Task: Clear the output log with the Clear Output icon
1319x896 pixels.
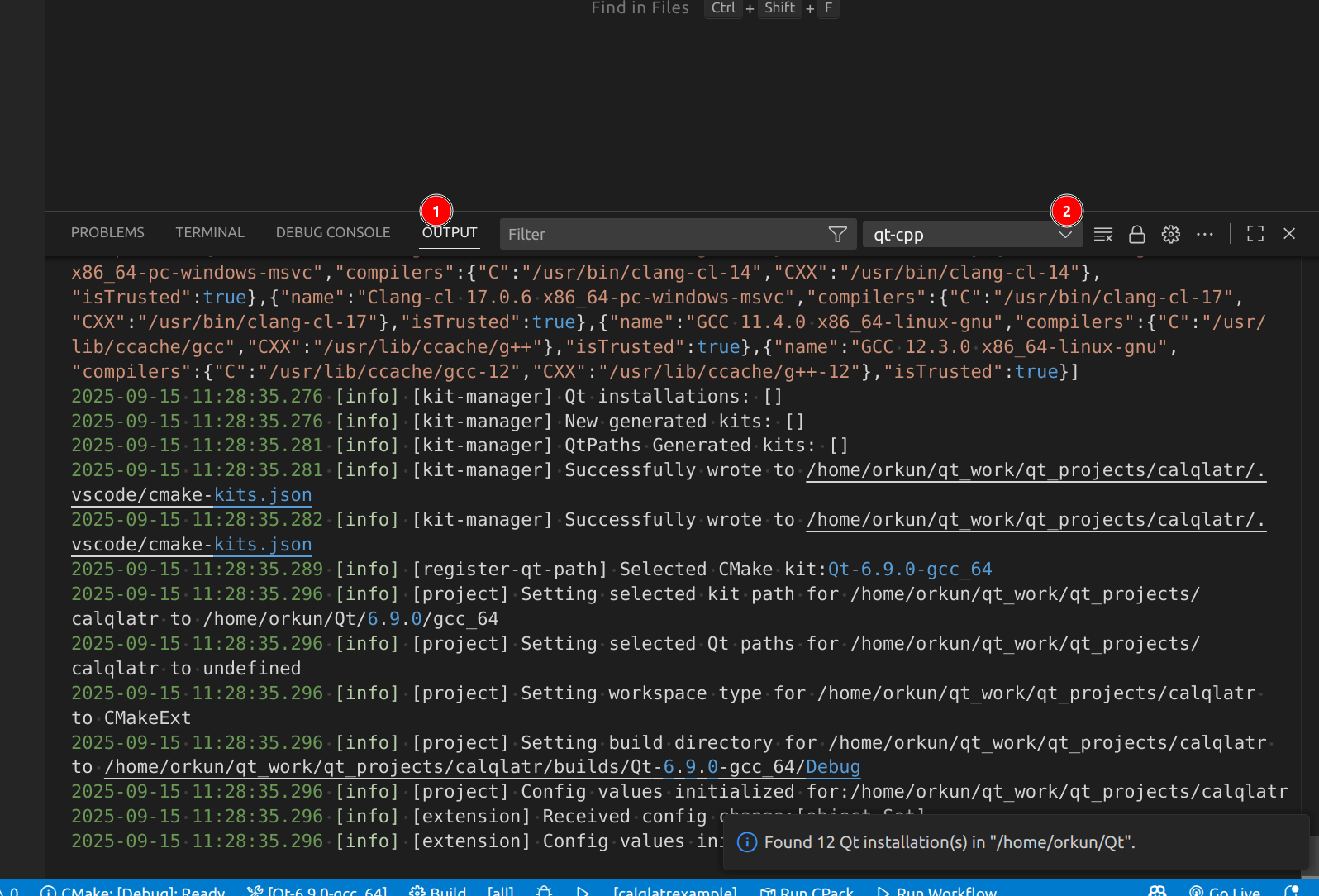Action: point(1102,235)
